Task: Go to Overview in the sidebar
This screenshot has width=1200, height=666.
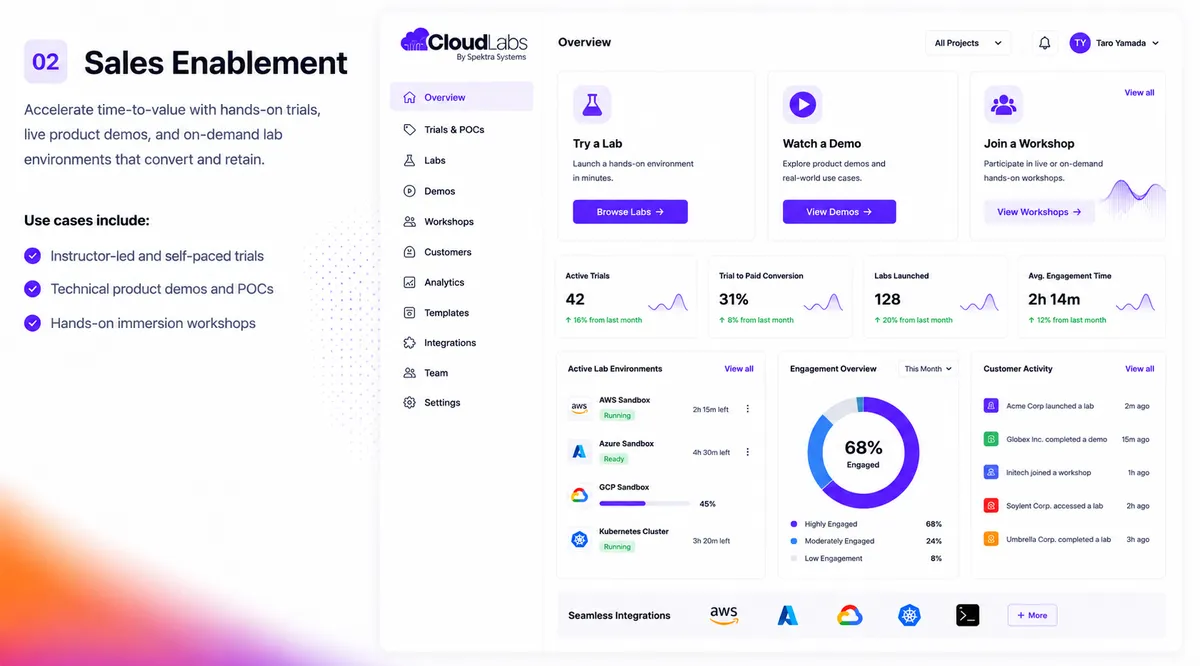Action: tap(461, 97)
